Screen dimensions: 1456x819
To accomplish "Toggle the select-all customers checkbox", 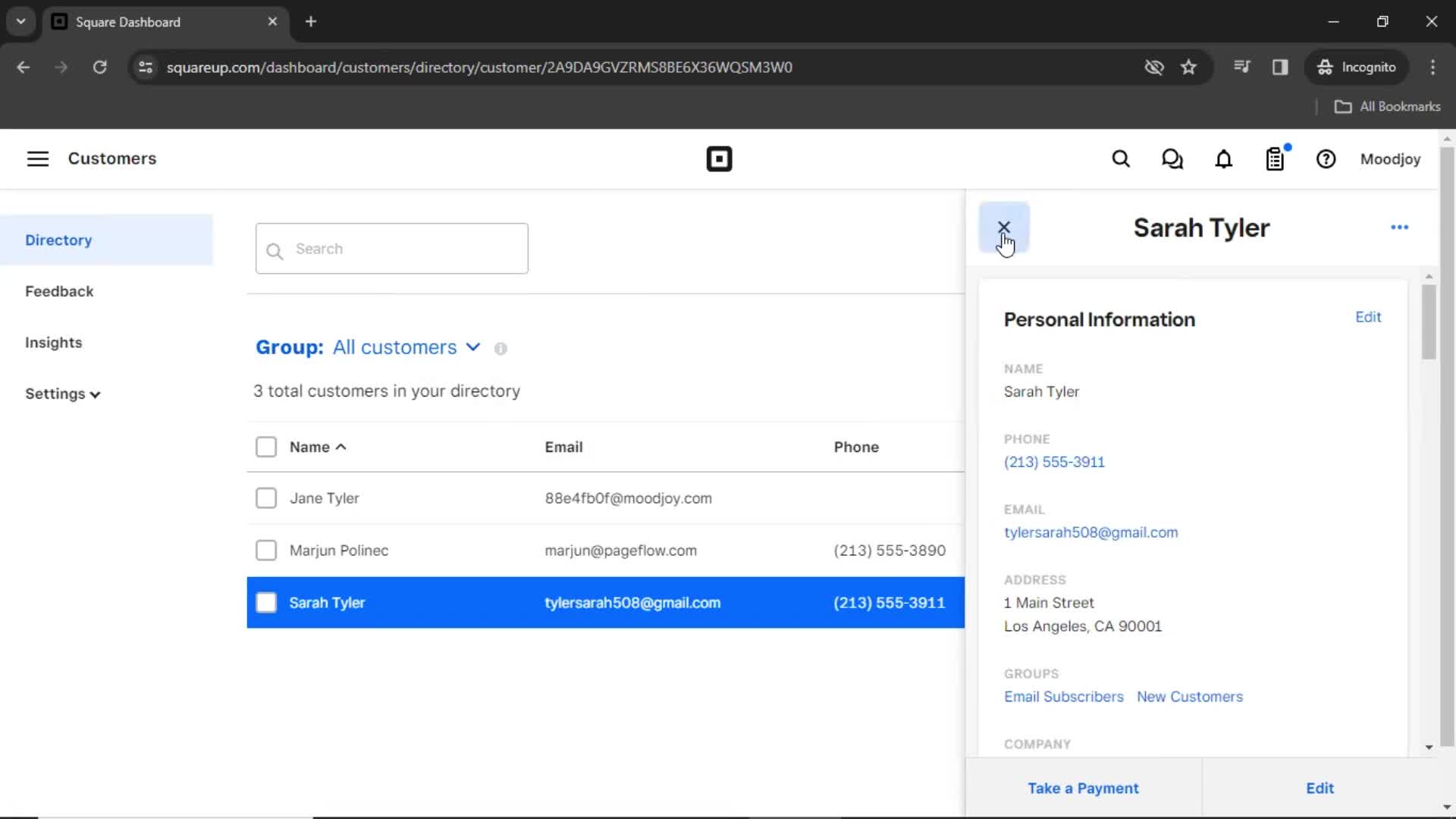I will pos(266,446).
